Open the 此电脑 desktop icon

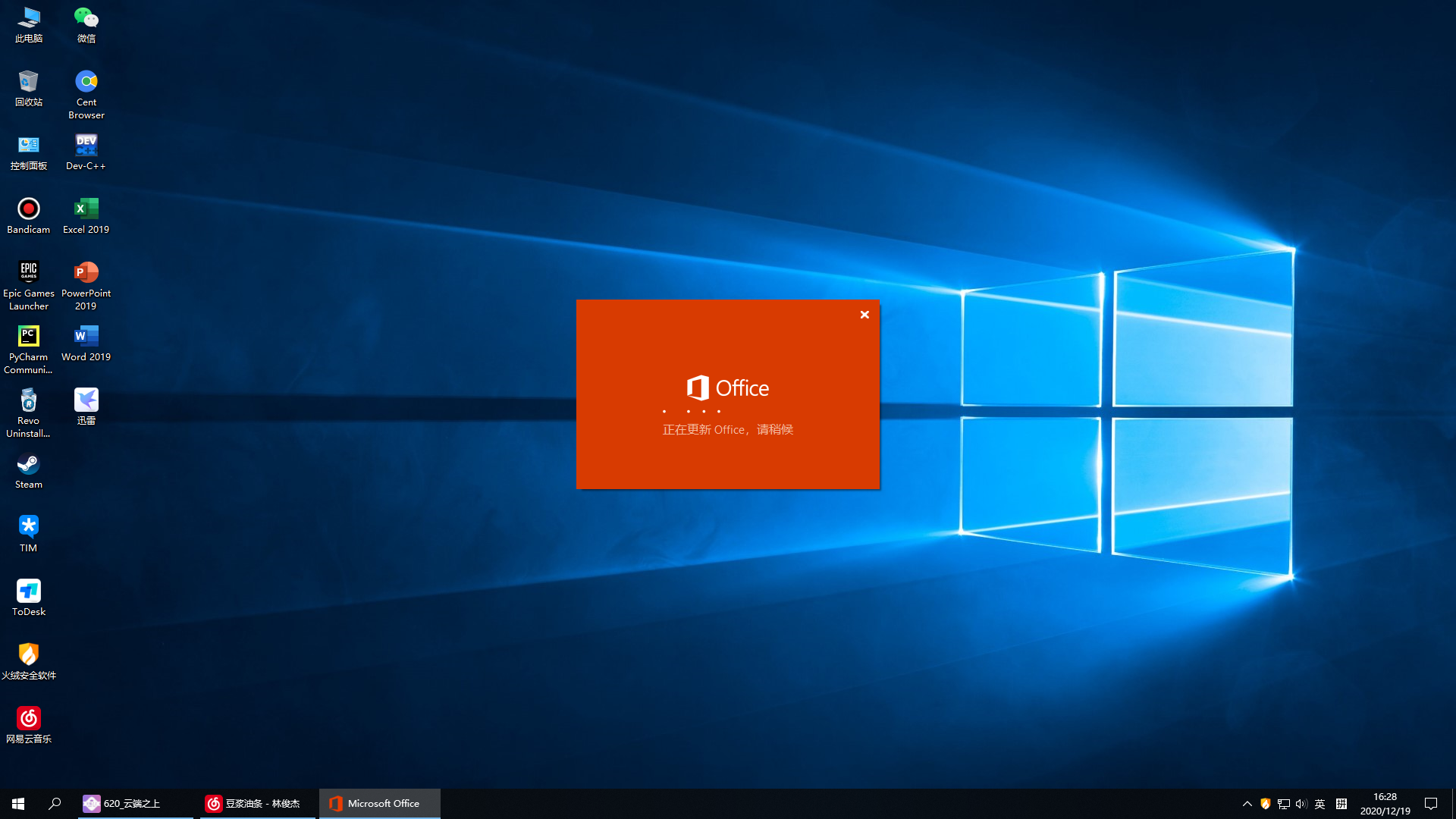point(29,25)
